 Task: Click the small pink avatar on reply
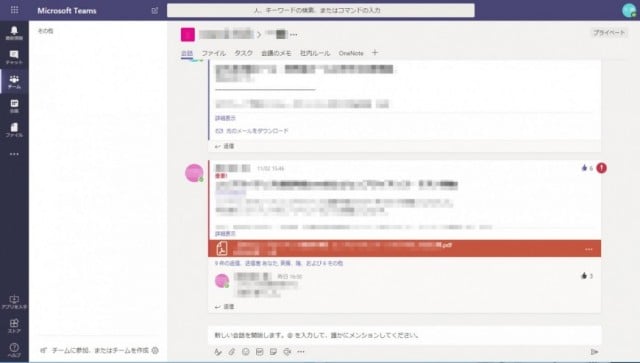tap(222, 281)
